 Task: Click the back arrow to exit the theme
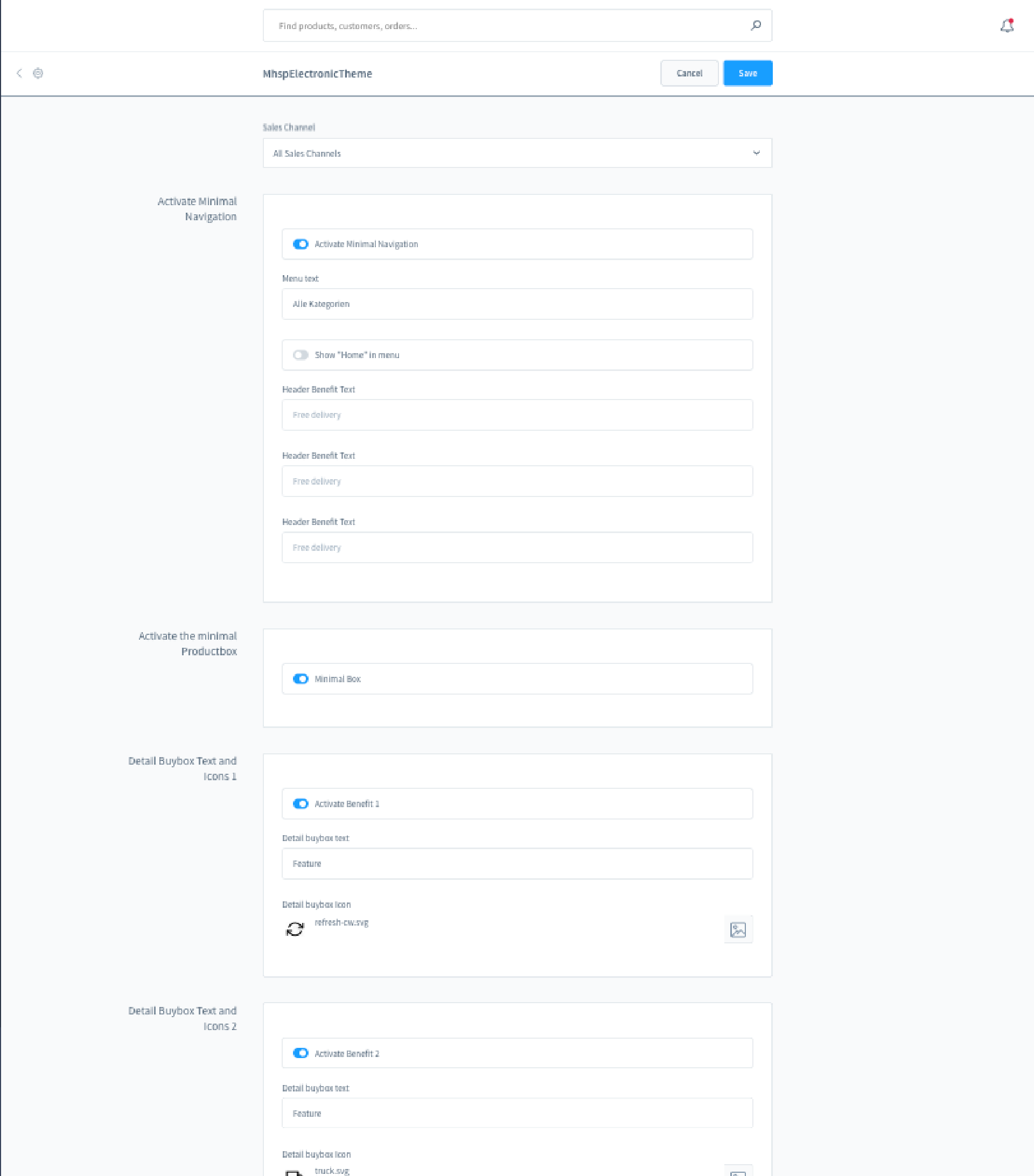click(x=19, y=73)
